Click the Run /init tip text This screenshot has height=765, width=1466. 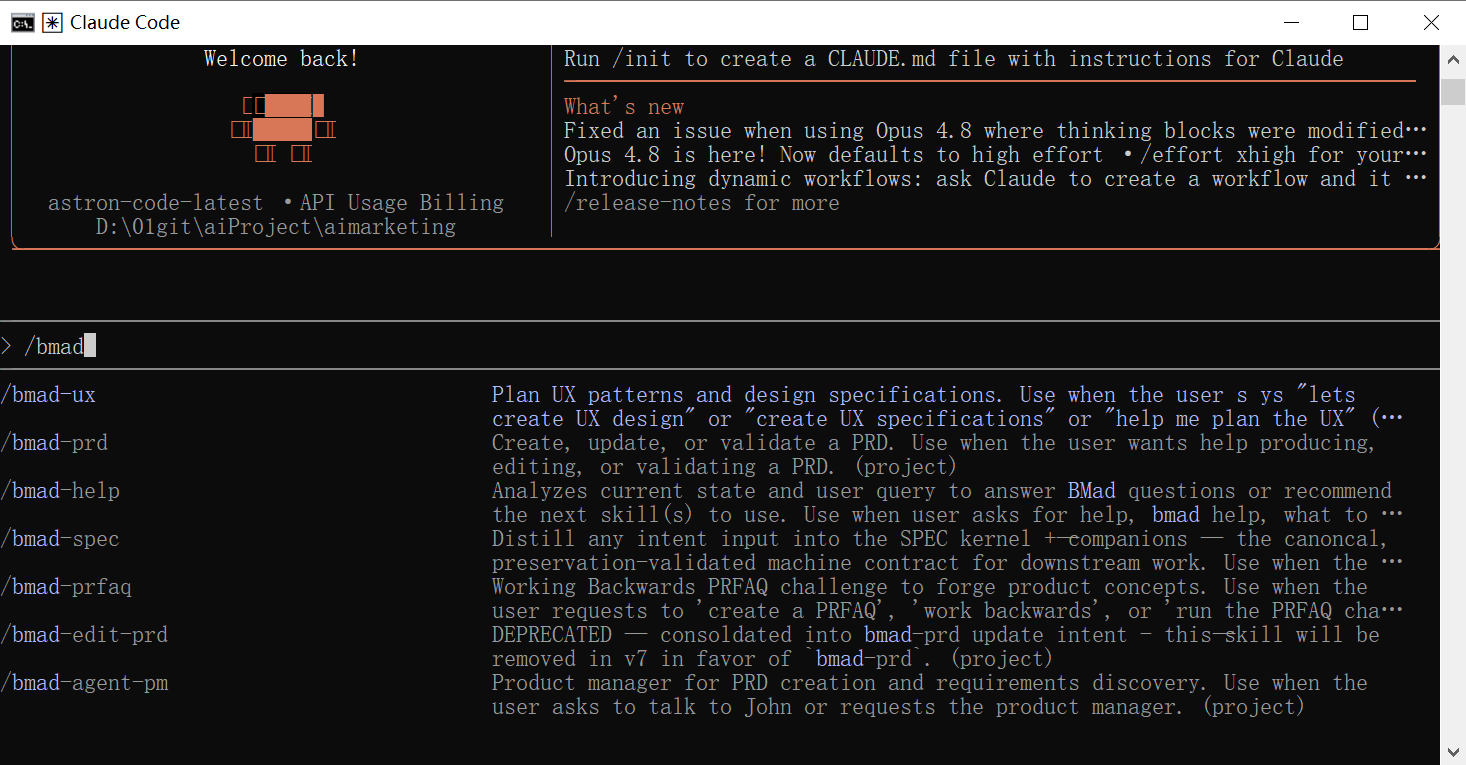click(x=954, y=59)
